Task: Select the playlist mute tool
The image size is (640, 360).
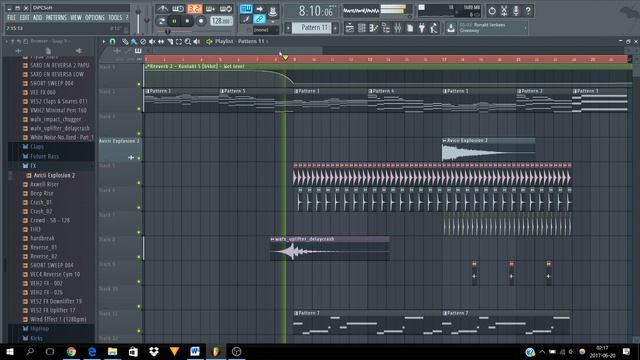Action: [x=152, y=41]
